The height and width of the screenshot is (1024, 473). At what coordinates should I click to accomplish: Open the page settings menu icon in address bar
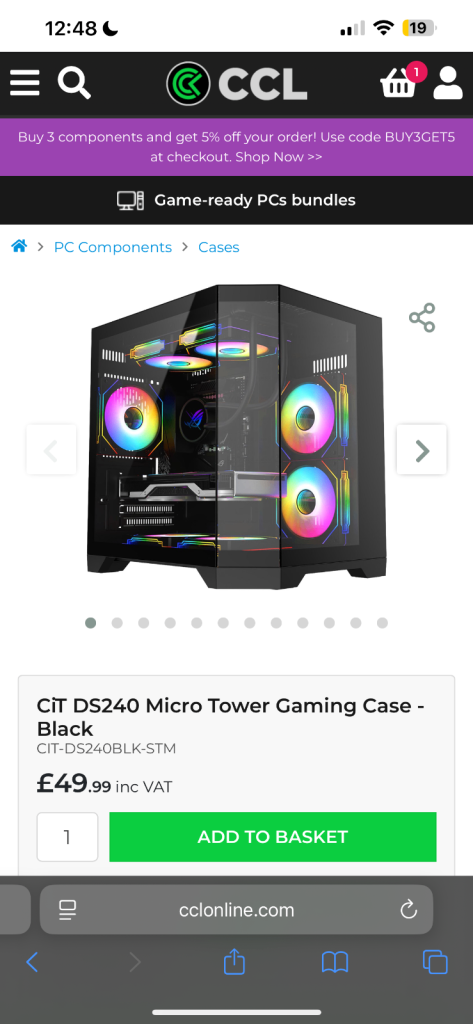(x=67, y=910)
